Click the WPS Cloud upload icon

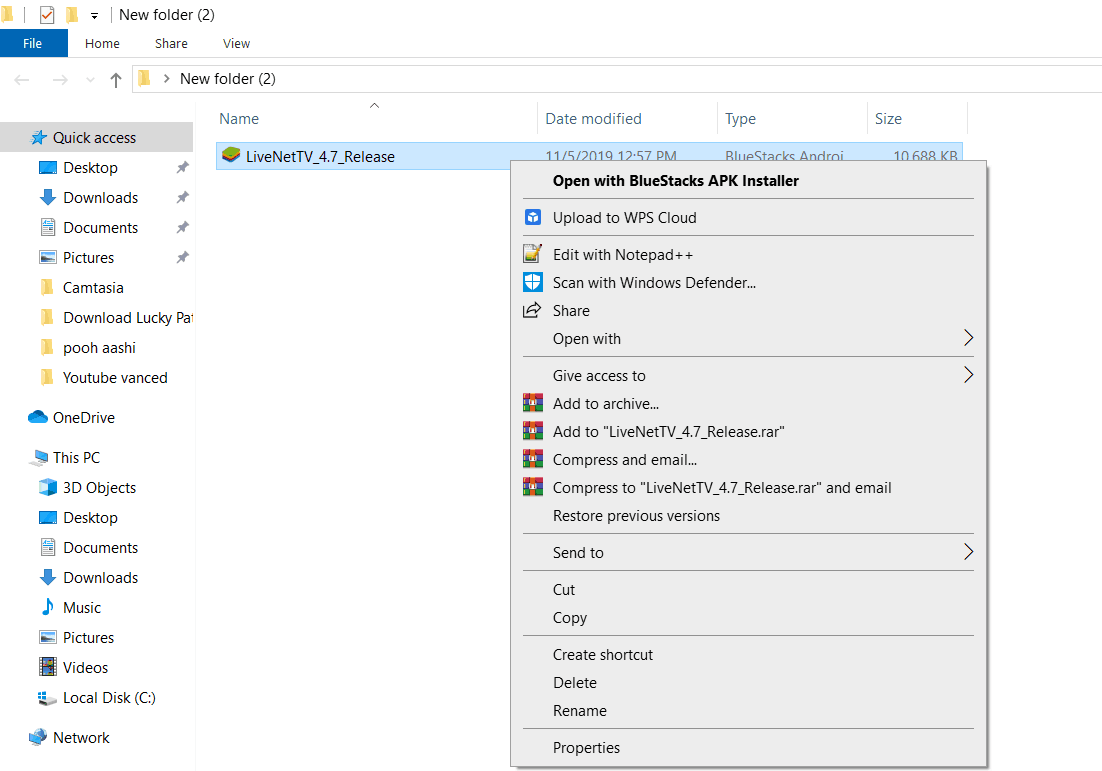533,217
